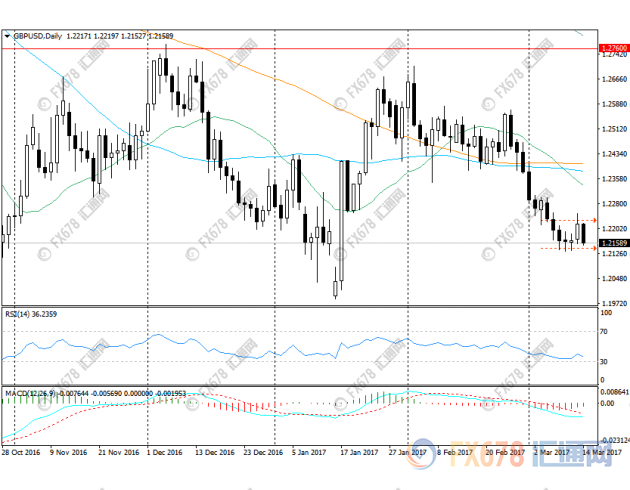Select the red horizontal resistance line

(300, 48)
